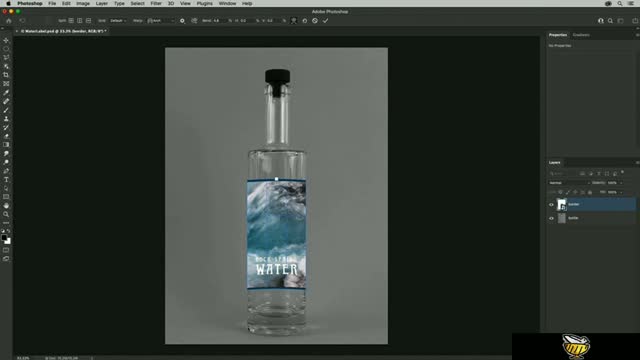640x360 pixels.
Task: Hide the bottom bottle layer eye
Action: point(551,218)
